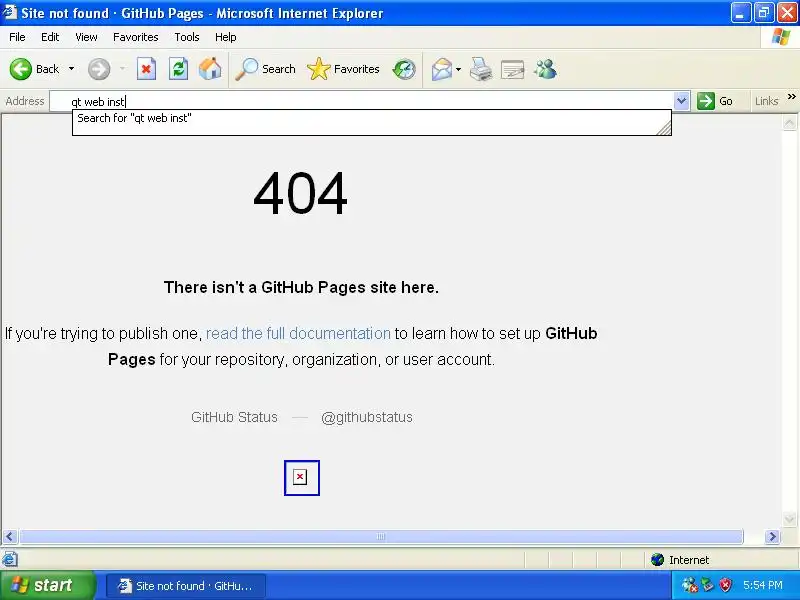The image size is (800, 600).
Task: Select 'Site not found' taskbar button
Action: [186, 586]
